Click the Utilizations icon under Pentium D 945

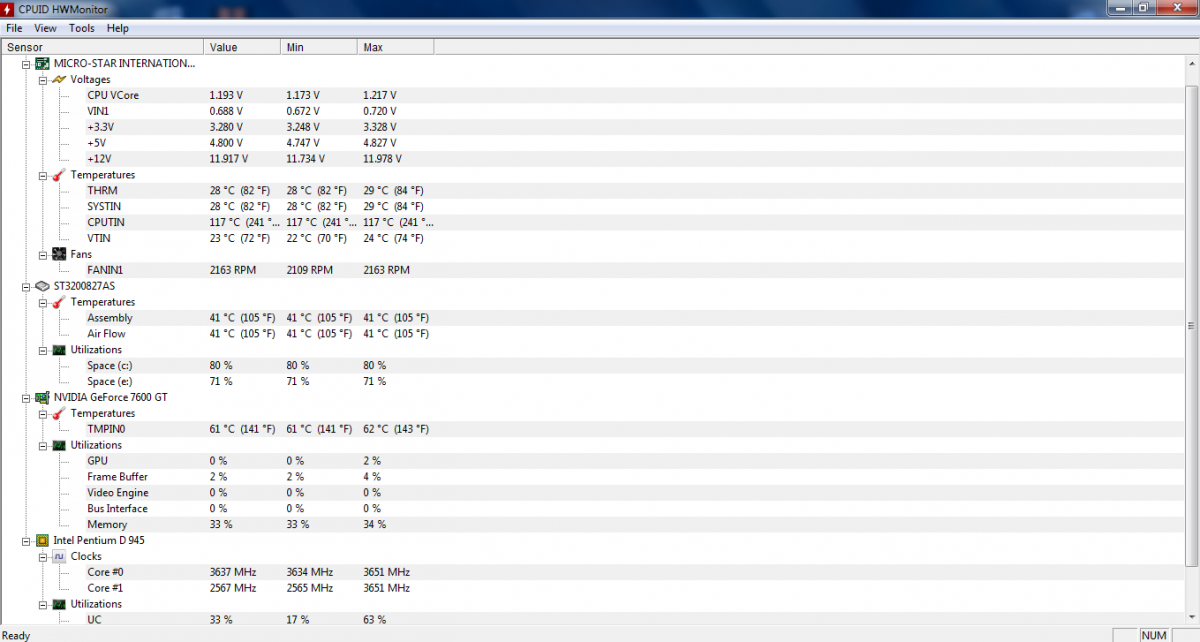click(x=59, y=604)
